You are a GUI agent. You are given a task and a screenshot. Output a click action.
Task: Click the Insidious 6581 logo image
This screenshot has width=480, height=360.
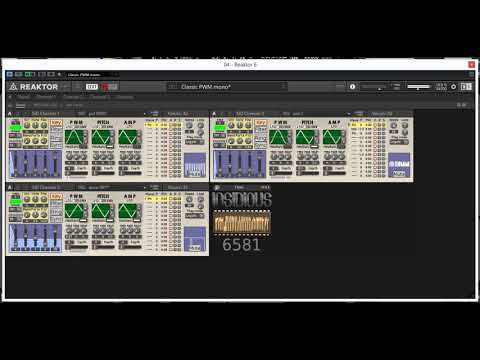click(x=242, y=222)
